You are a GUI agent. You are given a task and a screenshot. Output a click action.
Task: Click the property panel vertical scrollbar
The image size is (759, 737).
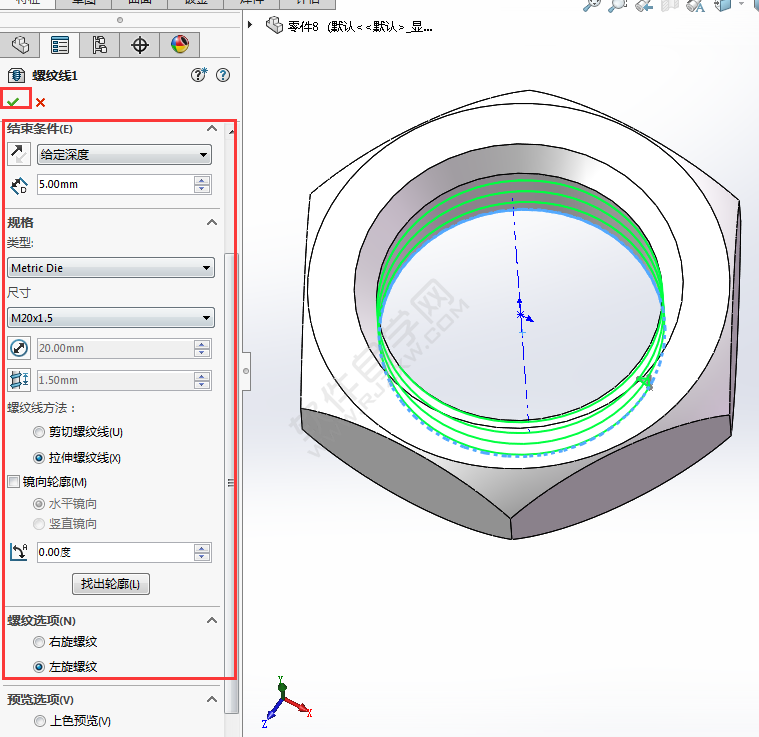point(231,482)
